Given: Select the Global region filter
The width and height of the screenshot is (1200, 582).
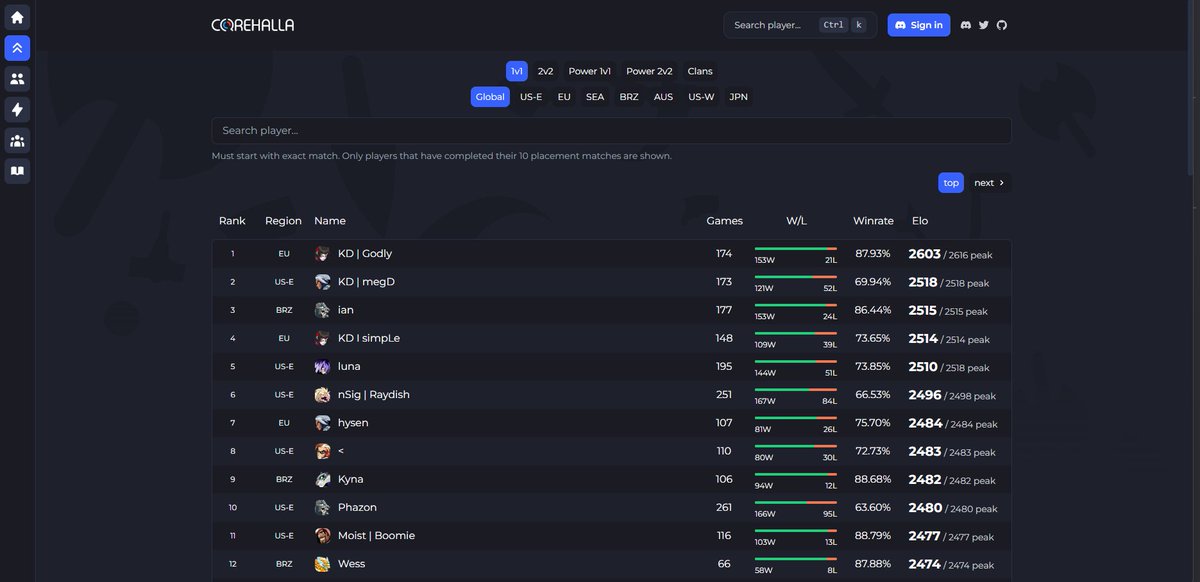Looking at the screenshot, I should pyautogui.click(x=490, y=97).
